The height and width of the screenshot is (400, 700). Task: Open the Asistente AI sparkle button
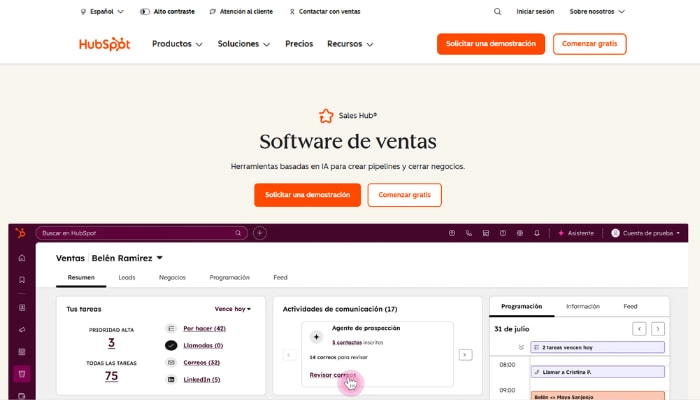[576, 233]
